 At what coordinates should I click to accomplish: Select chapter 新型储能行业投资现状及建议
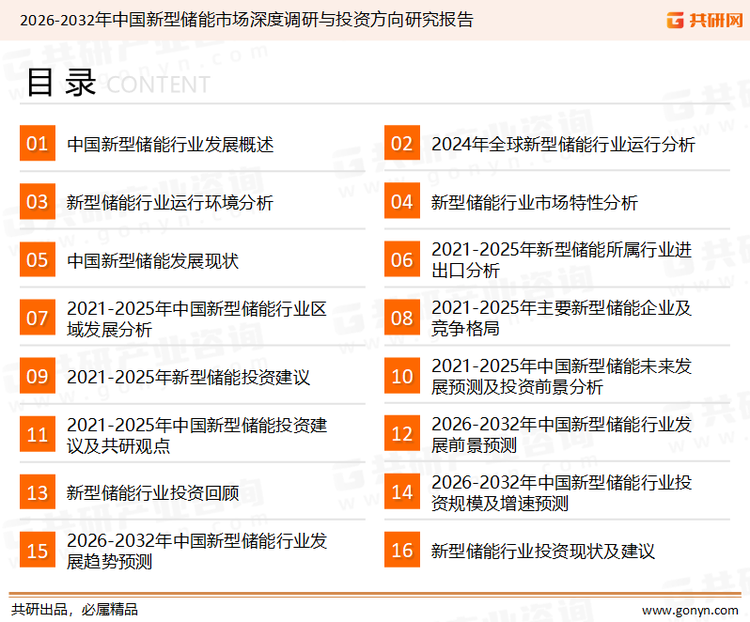pos(543,551)
